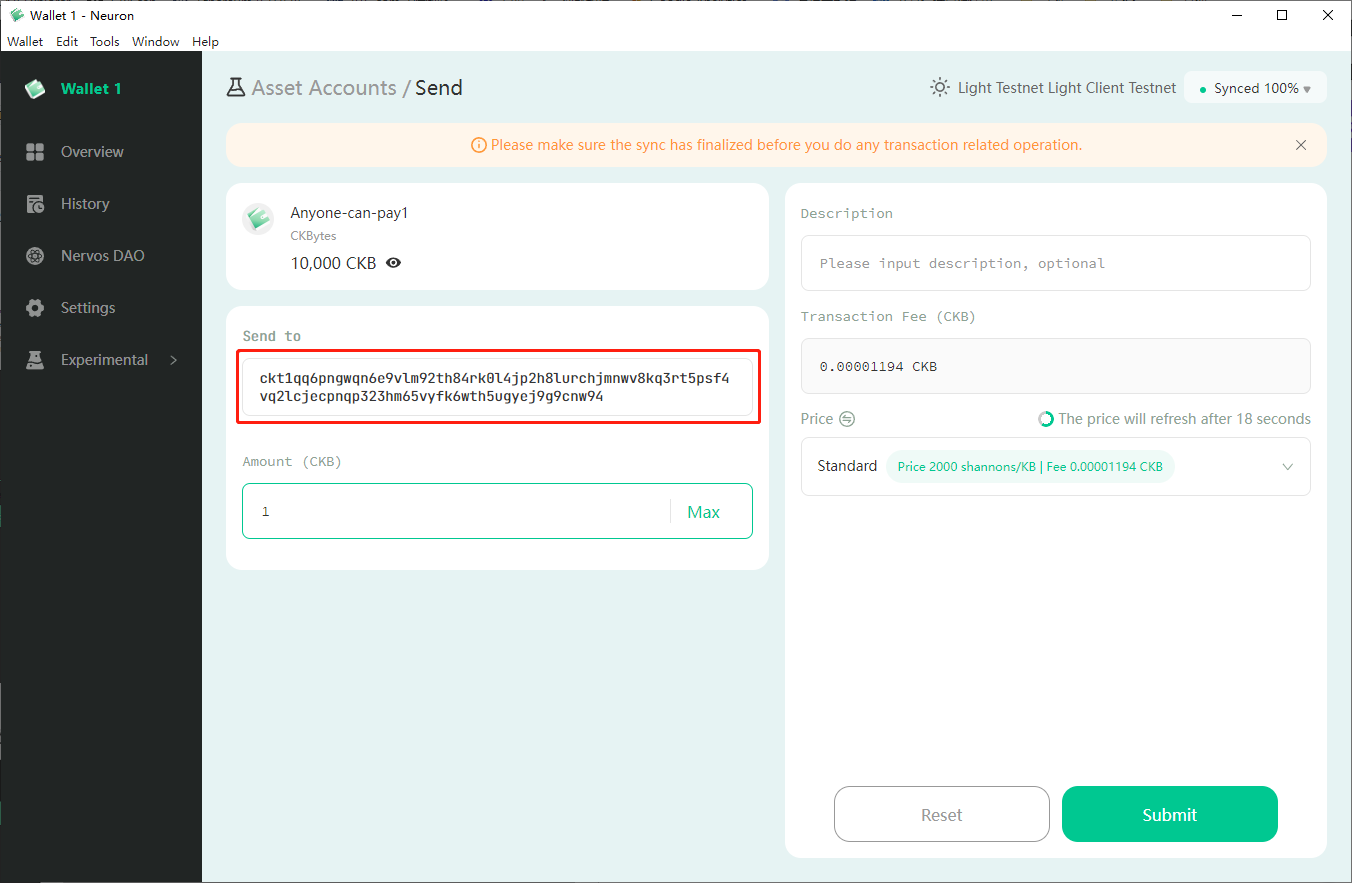Image resolution: width=1352 pixels, height=883 pixels.
Task: Dismiss the sync warning banner
Action: tap(1301, 145)
